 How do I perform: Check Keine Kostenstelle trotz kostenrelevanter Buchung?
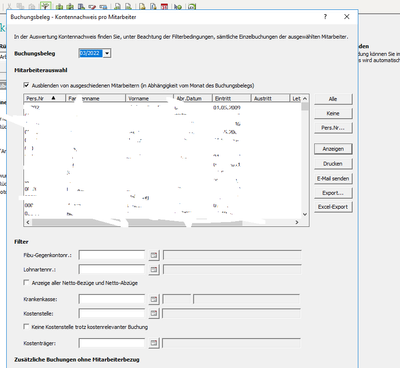coord(26,326)
